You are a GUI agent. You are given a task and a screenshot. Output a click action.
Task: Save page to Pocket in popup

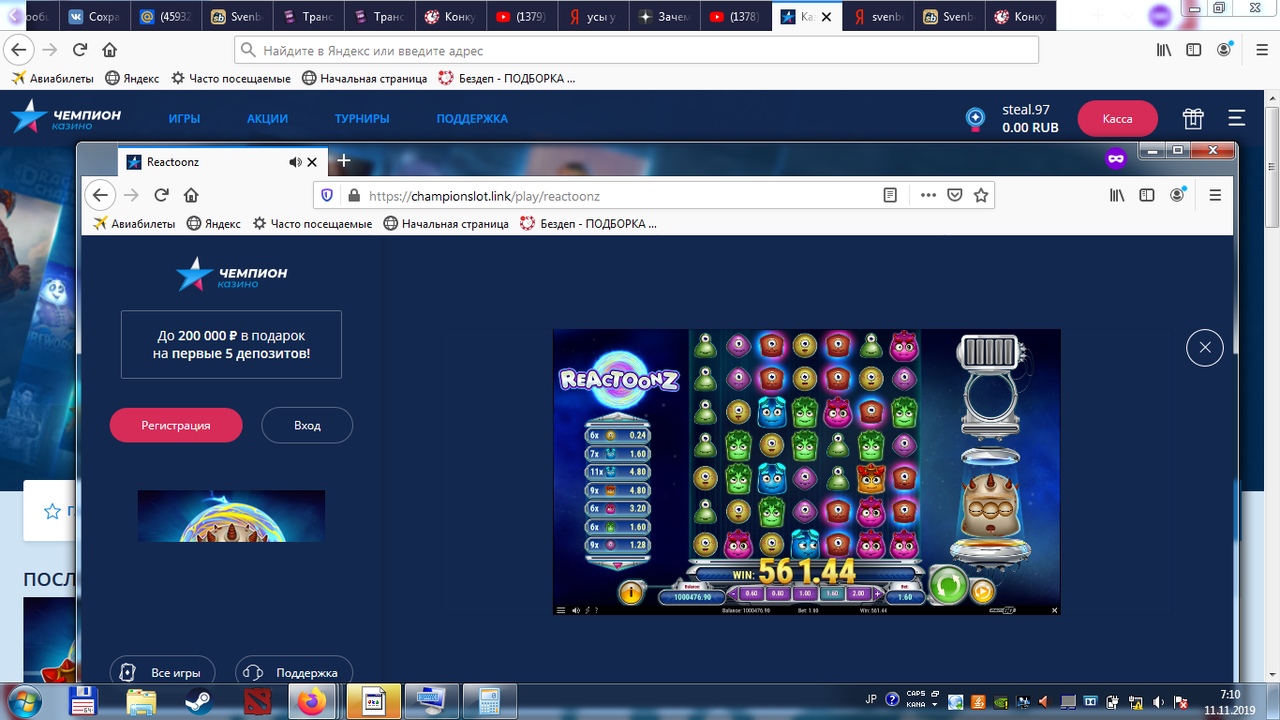pos(955,196)
